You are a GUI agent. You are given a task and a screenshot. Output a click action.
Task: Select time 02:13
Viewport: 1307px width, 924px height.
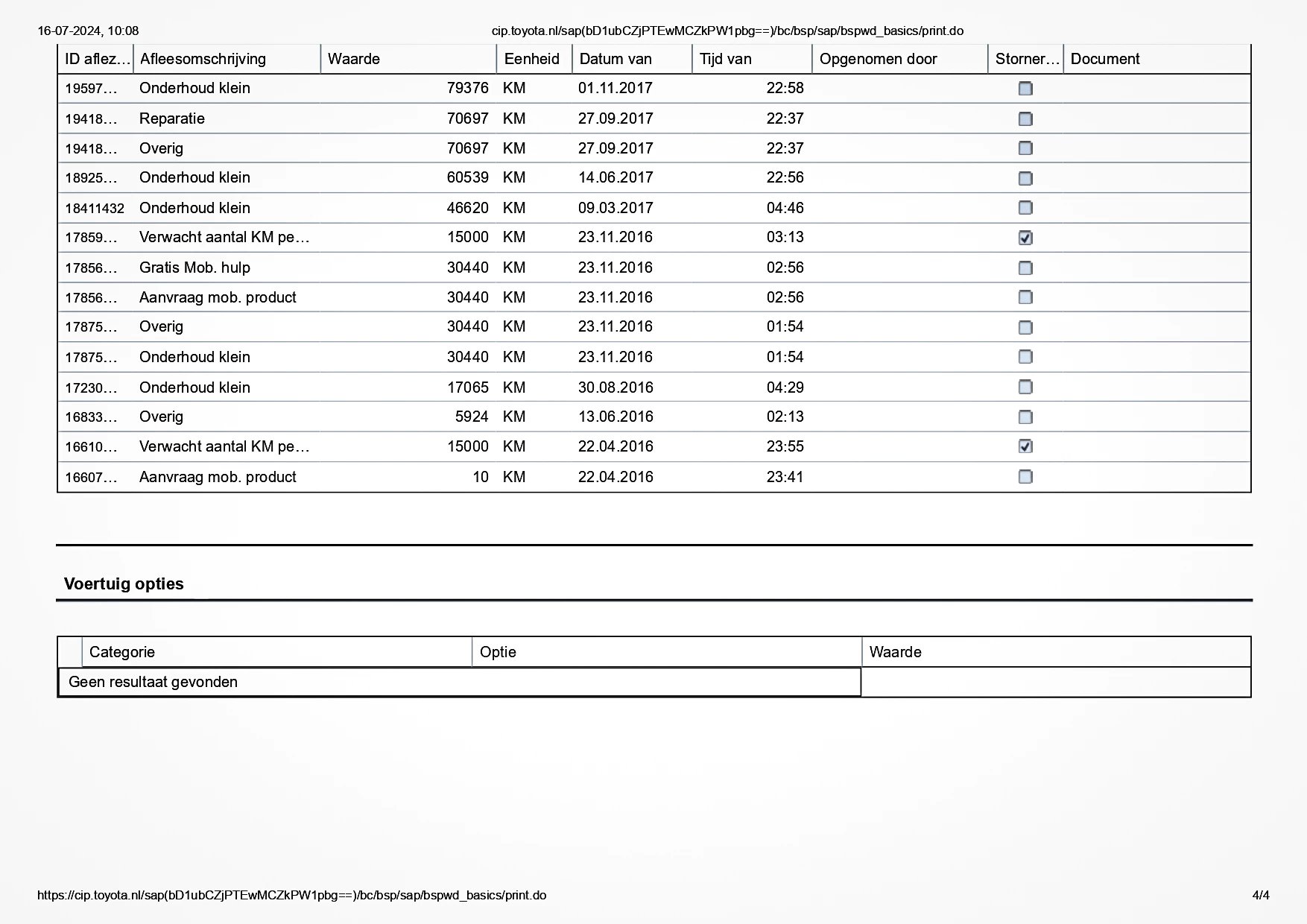(x=785, y=417)
